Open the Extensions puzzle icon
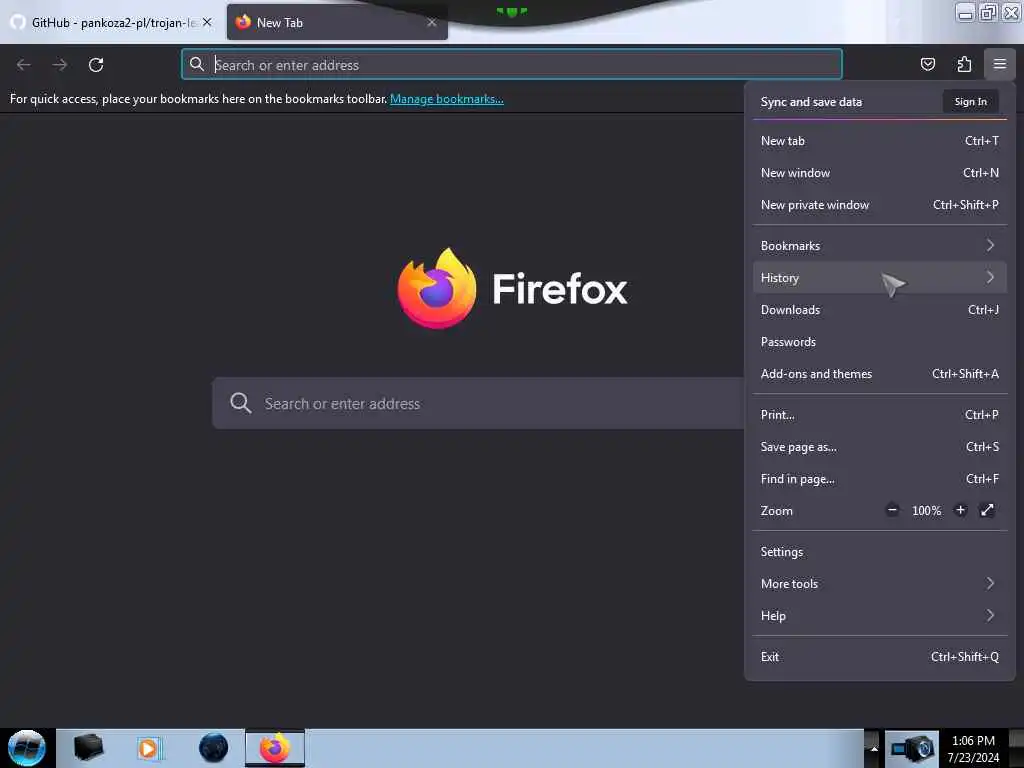The width and height of the screenshot is (1024, 768). coord(964,64)
